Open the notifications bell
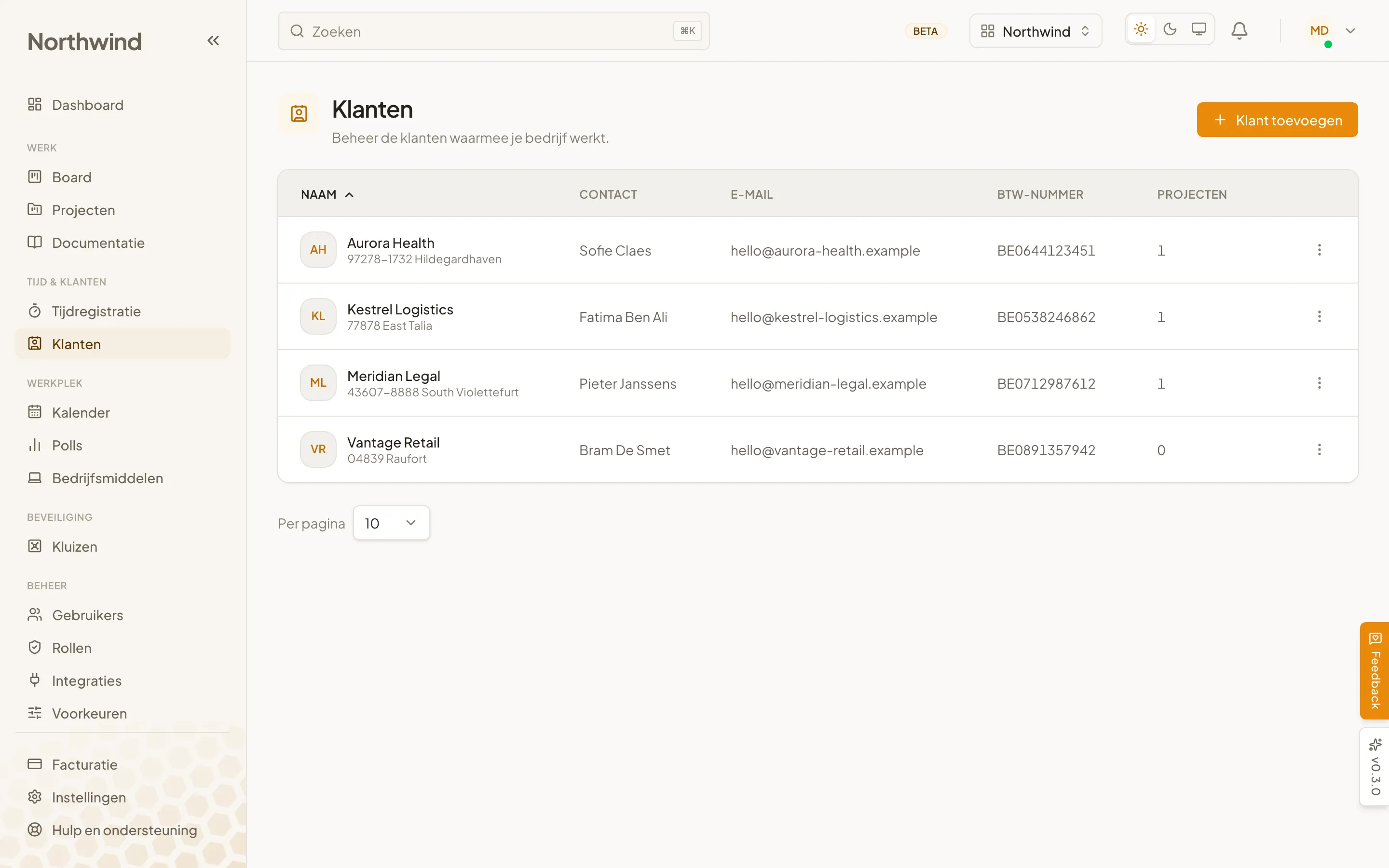Screen dimensions: 1389x868 (1239, 30)
